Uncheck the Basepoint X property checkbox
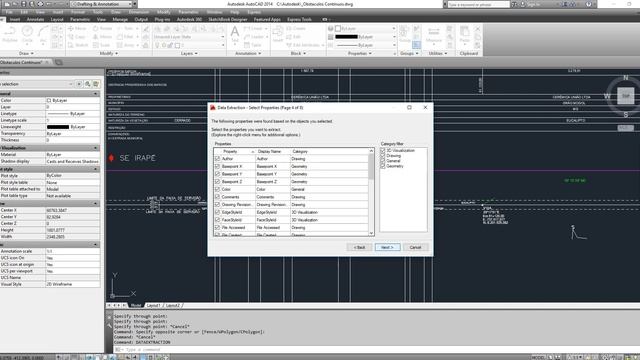 point(217,167)
